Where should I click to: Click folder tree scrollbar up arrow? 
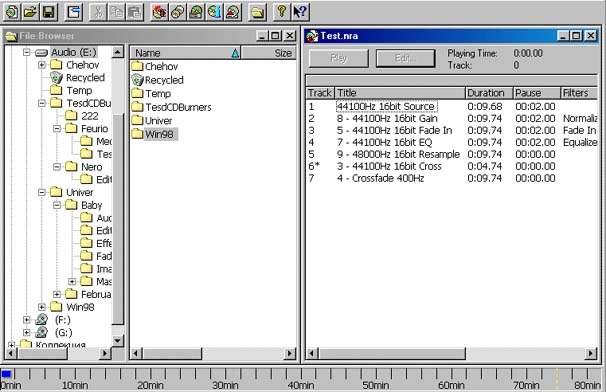coord(117,52)
